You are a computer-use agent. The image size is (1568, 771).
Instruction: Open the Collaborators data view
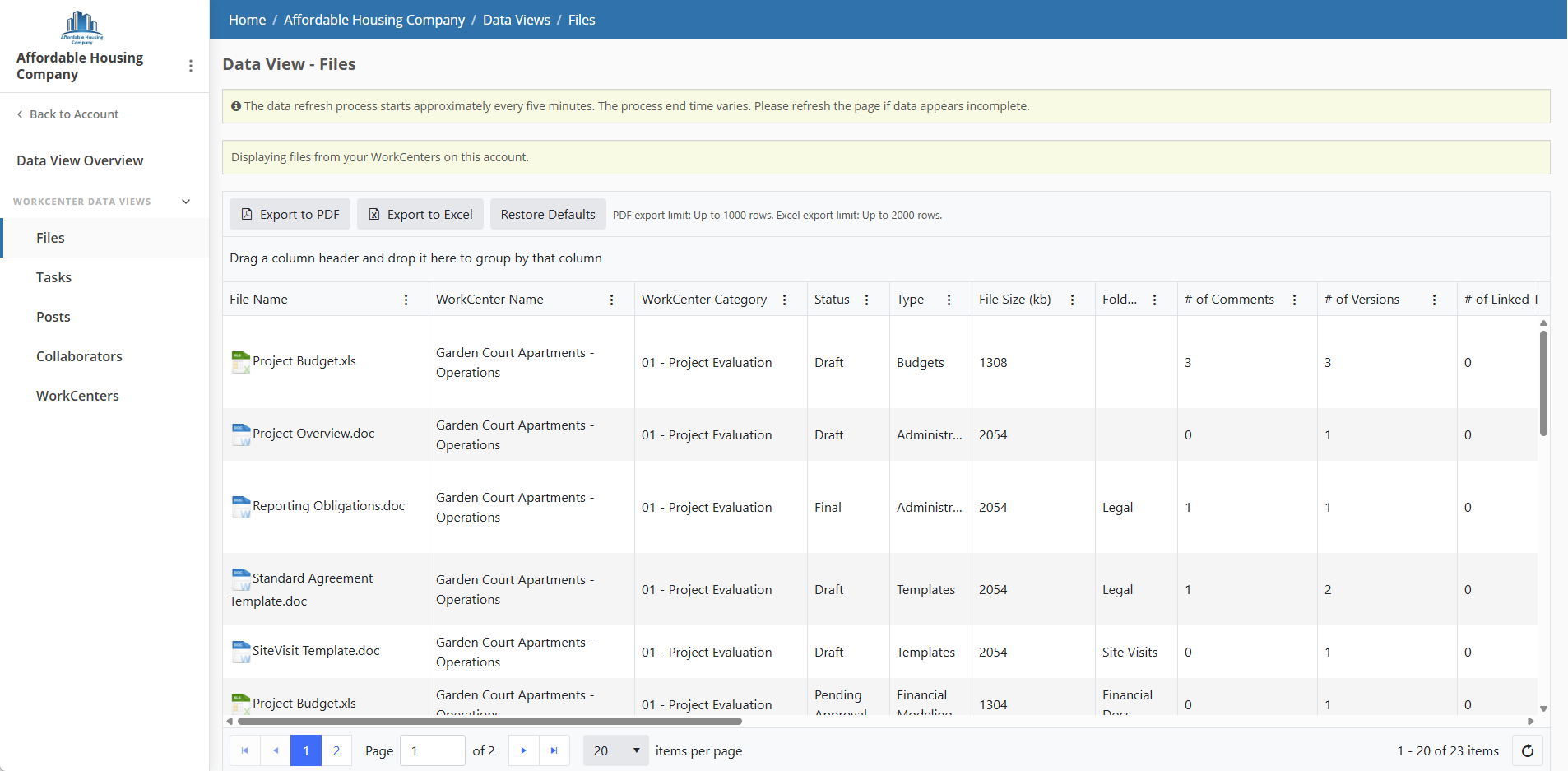click(x=104, y=356)
